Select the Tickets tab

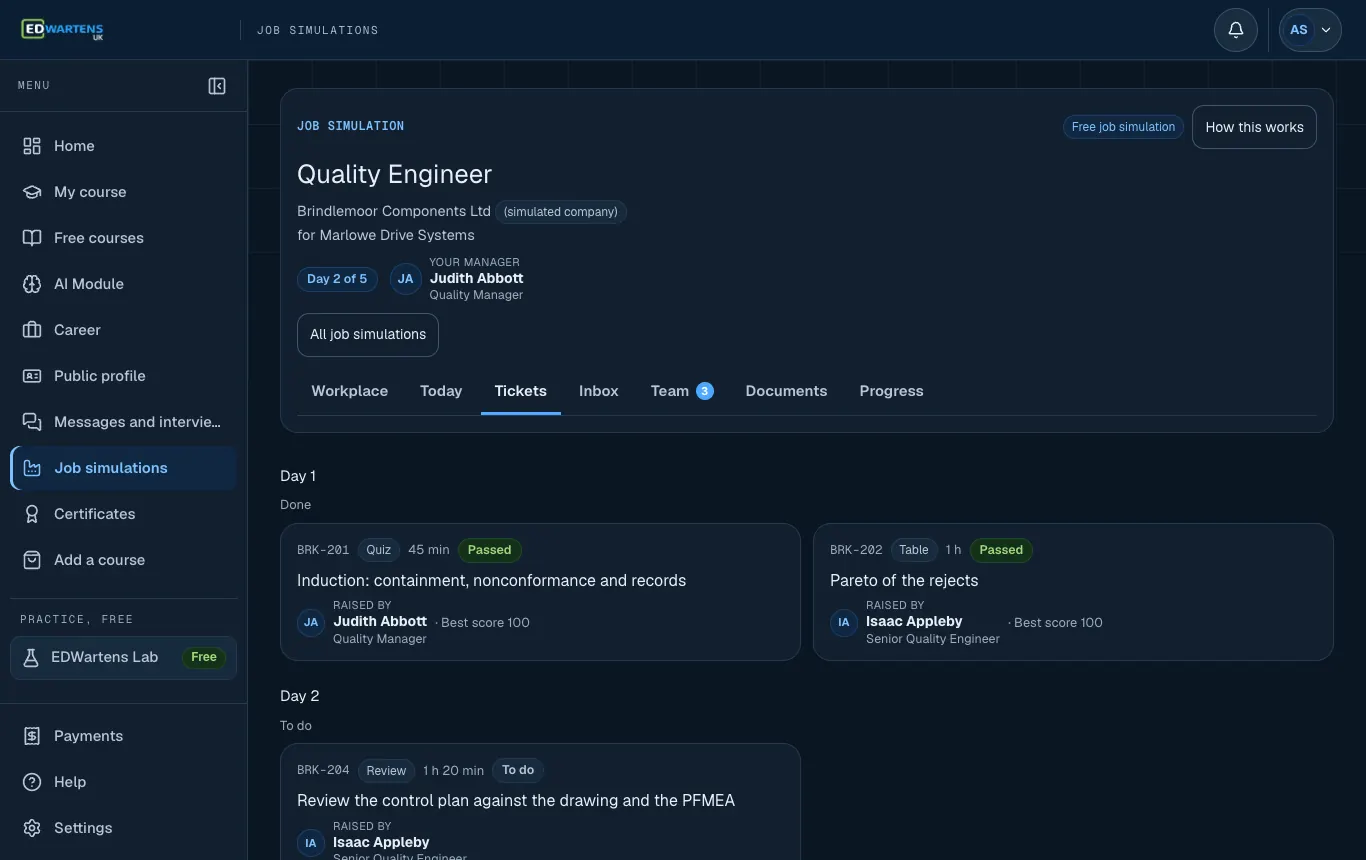[521, 391]
